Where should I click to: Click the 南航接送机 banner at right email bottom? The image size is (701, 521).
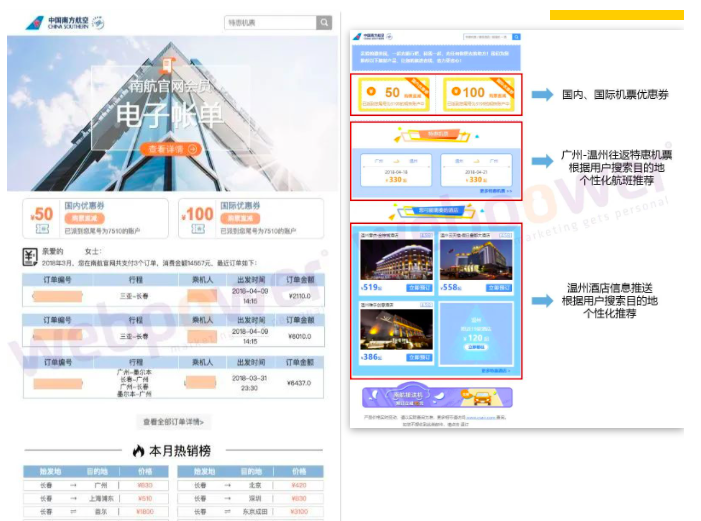(435, 397)
